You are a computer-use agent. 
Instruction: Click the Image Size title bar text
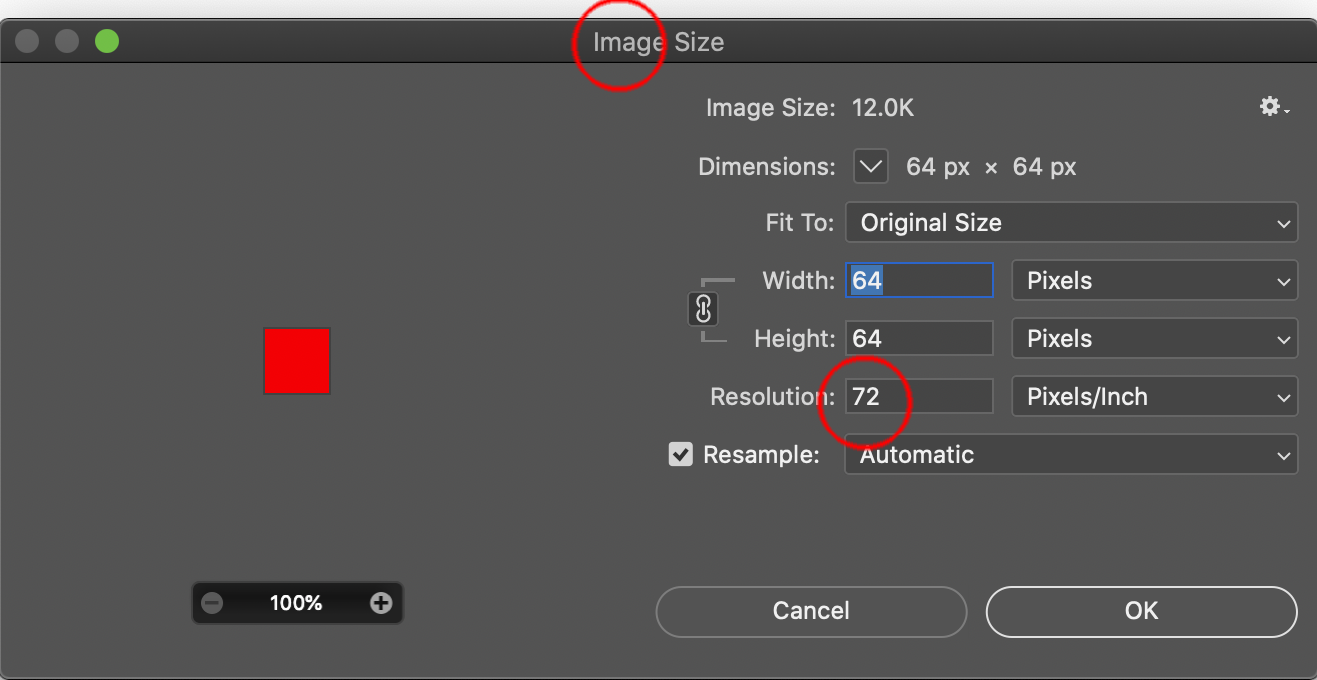click(658, 42)
